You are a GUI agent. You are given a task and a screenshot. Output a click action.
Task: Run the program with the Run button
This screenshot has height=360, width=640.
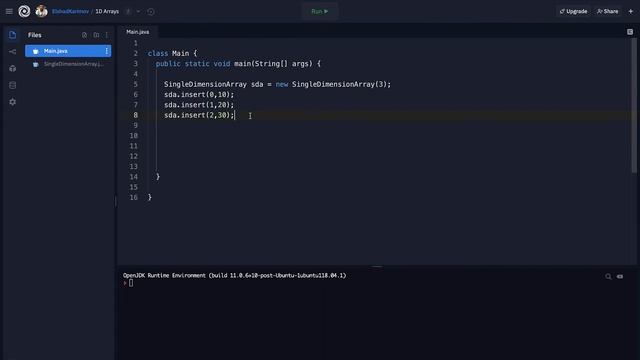coord(320,11)
